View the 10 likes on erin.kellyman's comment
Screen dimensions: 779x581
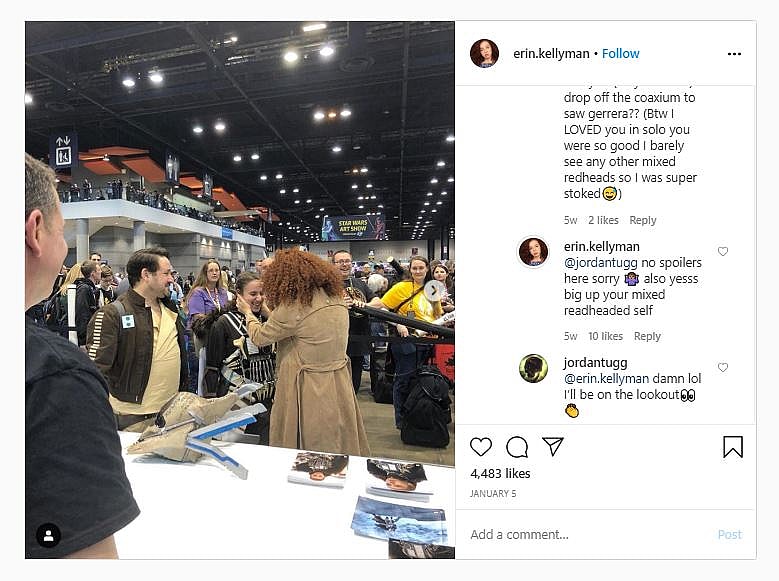pos(605,336)
